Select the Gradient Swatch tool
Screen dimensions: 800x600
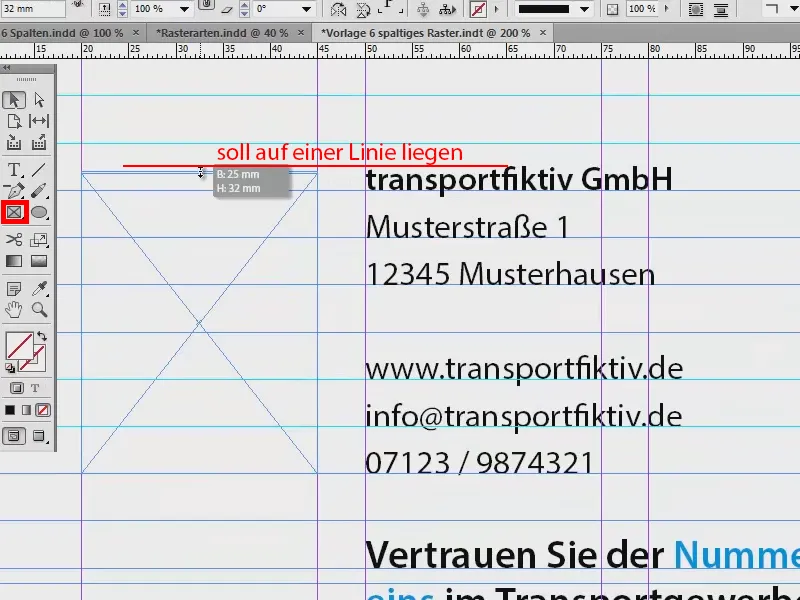pos(14,261)
